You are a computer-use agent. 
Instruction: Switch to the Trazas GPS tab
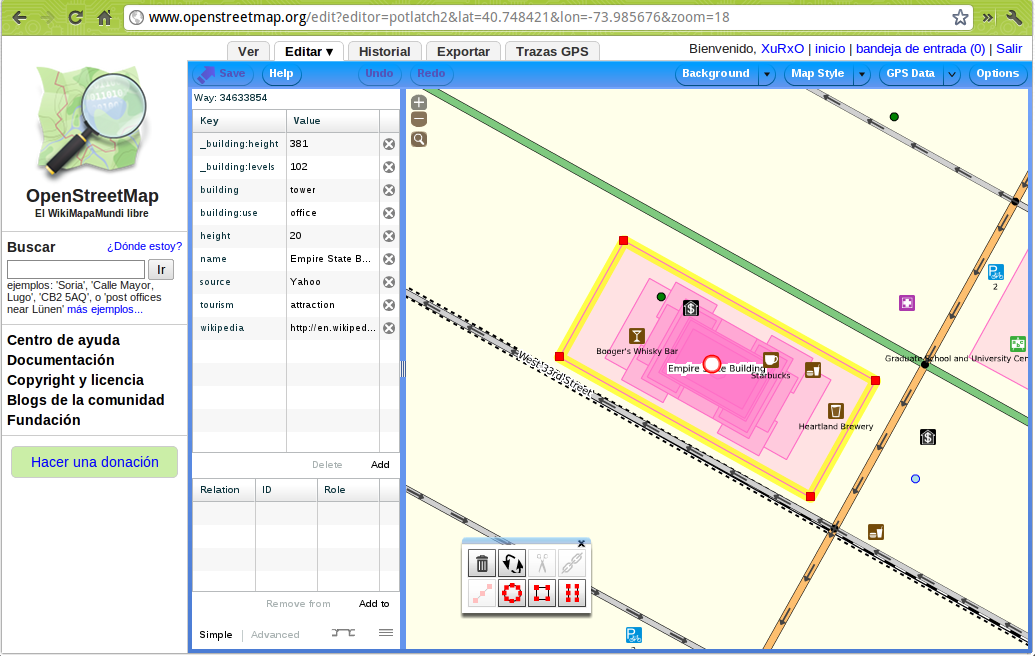point(552,52)
